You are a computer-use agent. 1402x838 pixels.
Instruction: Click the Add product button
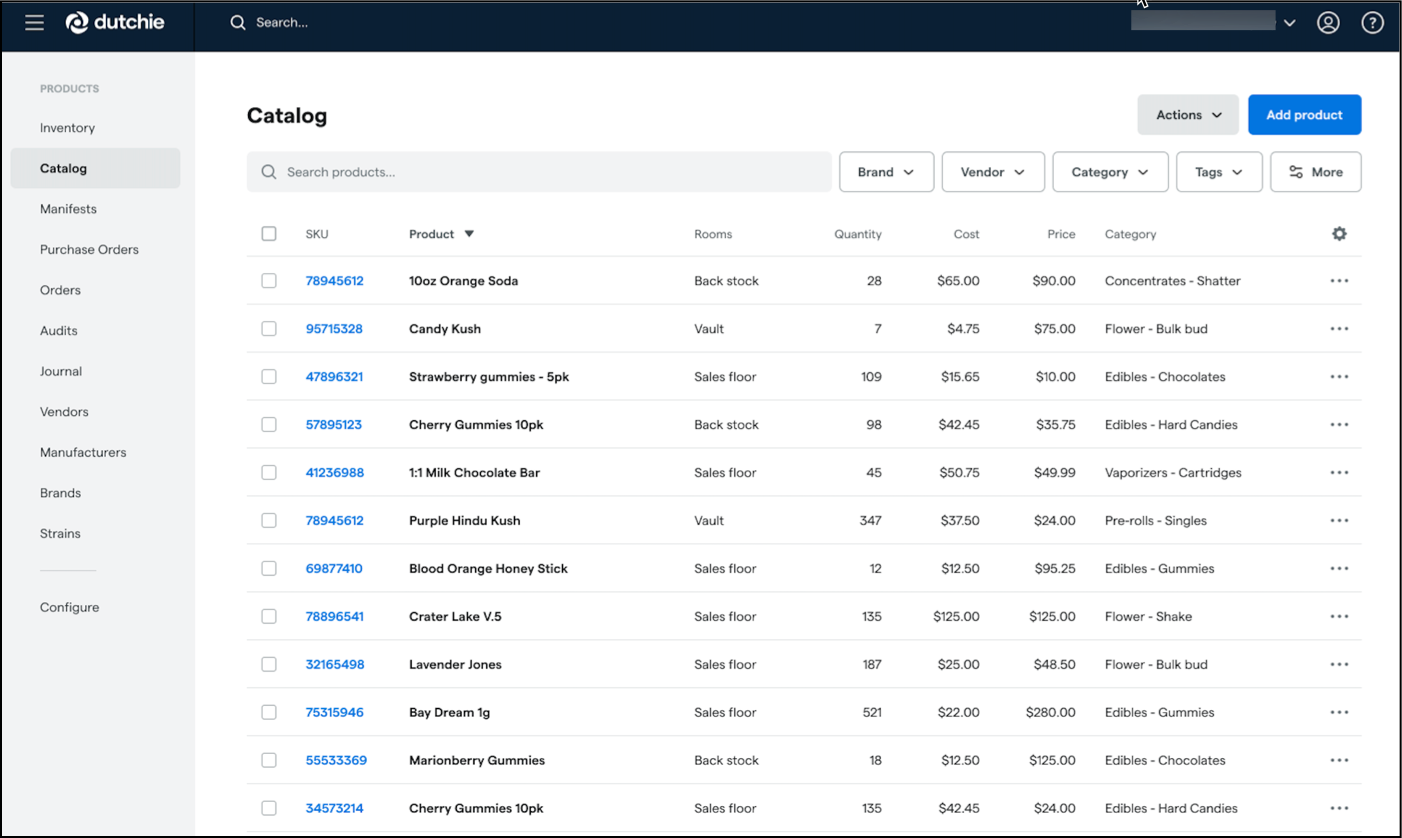[x=1304, y=115]
